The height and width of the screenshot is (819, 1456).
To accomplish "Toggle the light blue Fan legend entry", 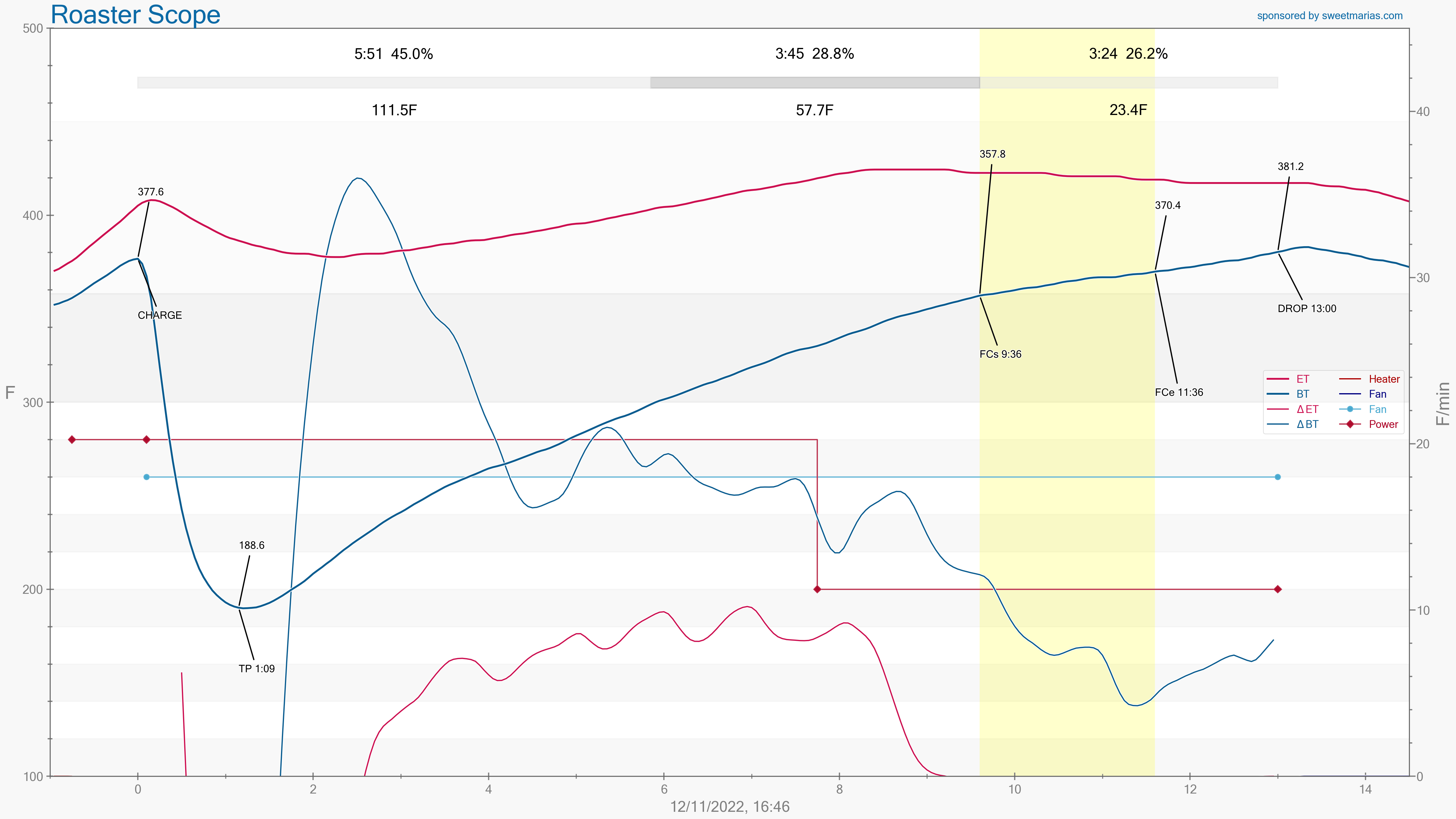I will [1377, 410].
